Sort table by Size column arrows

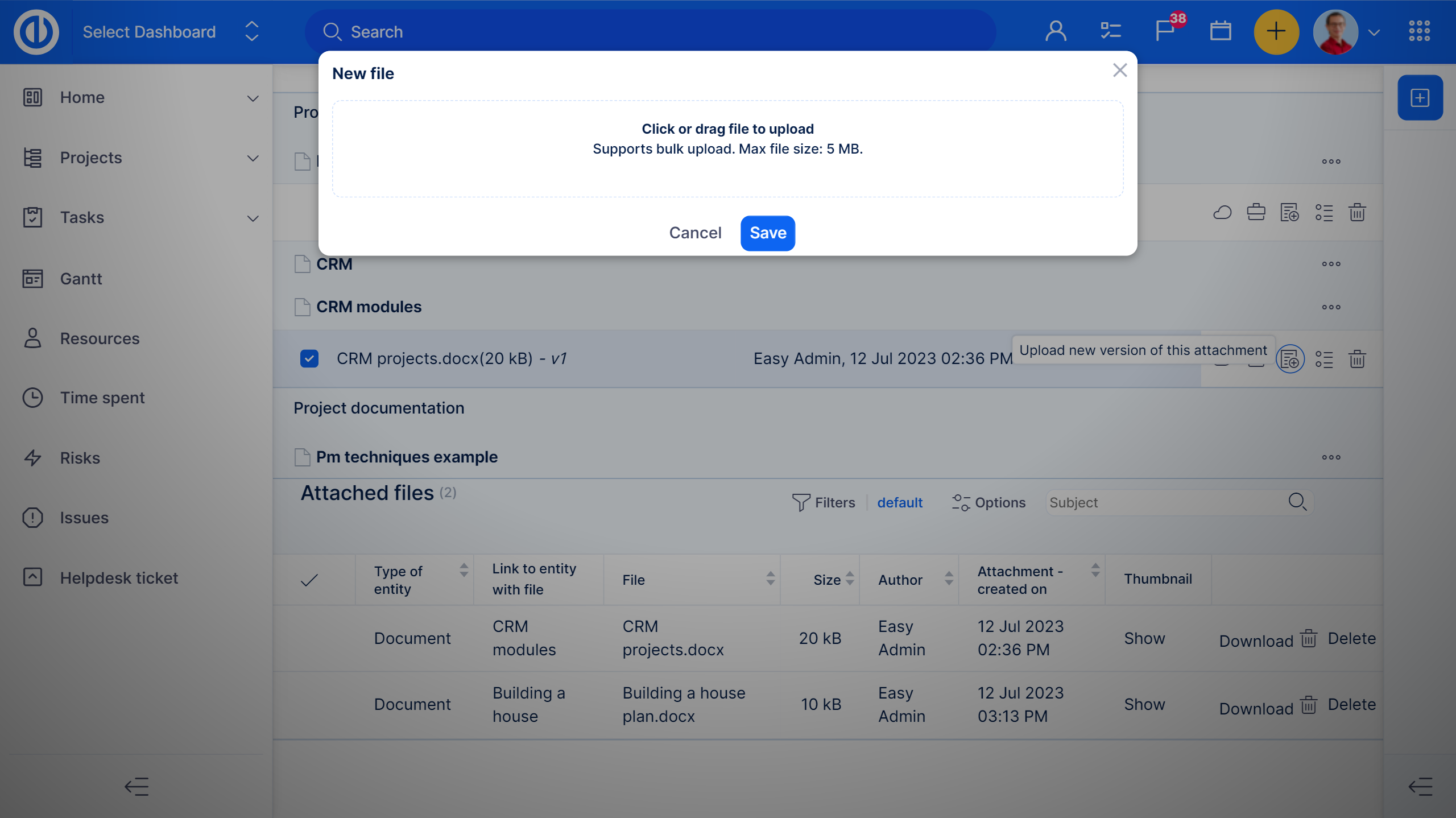(850, 579)
